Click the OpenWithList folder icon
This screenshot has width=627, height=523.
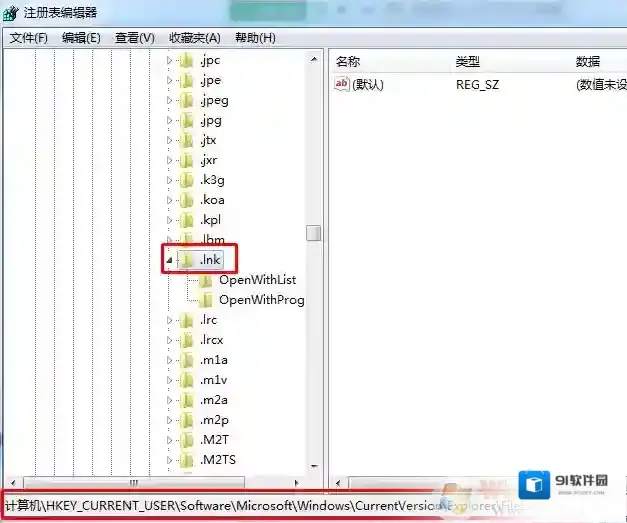pyautogui.click(x=206, y=280)
